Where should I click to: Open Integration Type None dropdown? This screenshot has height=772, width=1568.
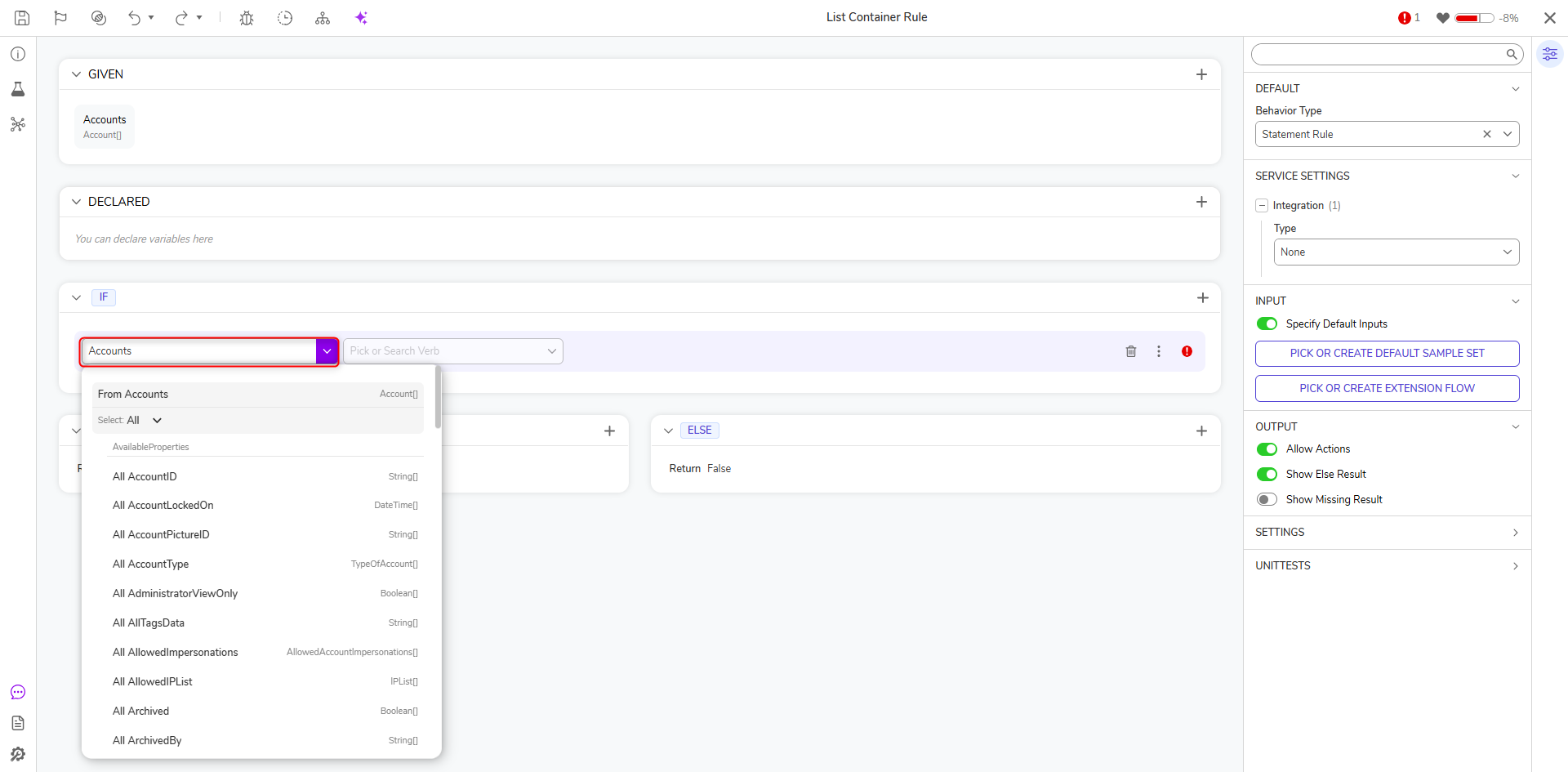click(x=1396, y=252)
